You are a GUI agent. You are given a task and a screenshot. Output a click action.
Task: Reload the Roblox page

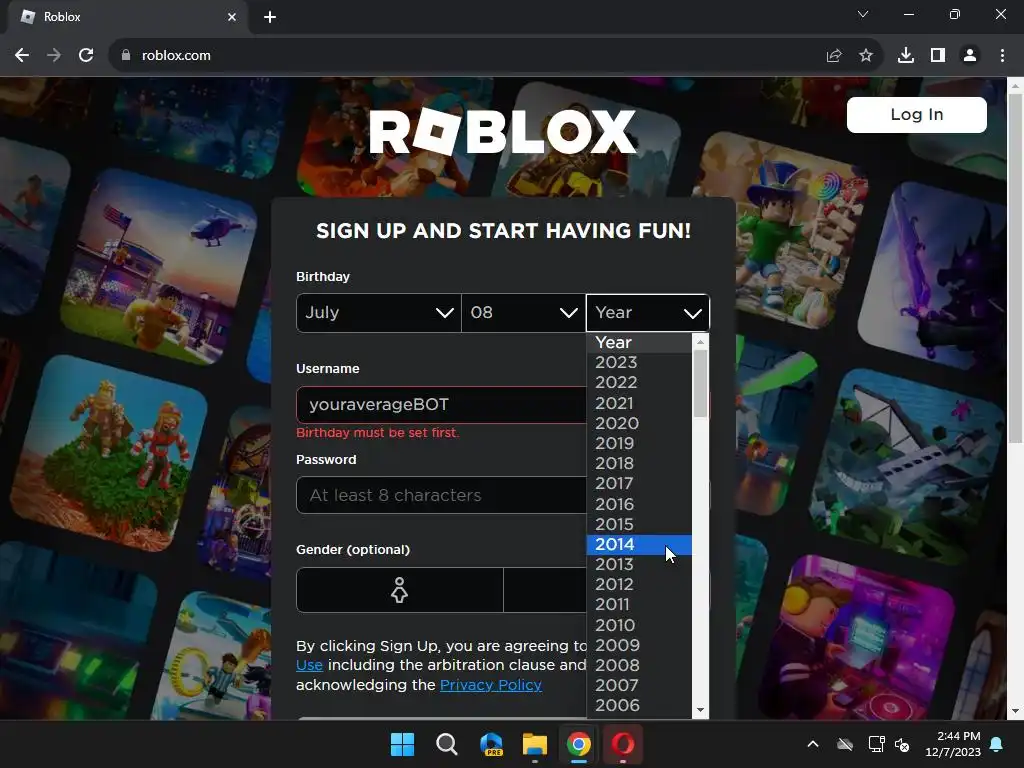point(86,56)
